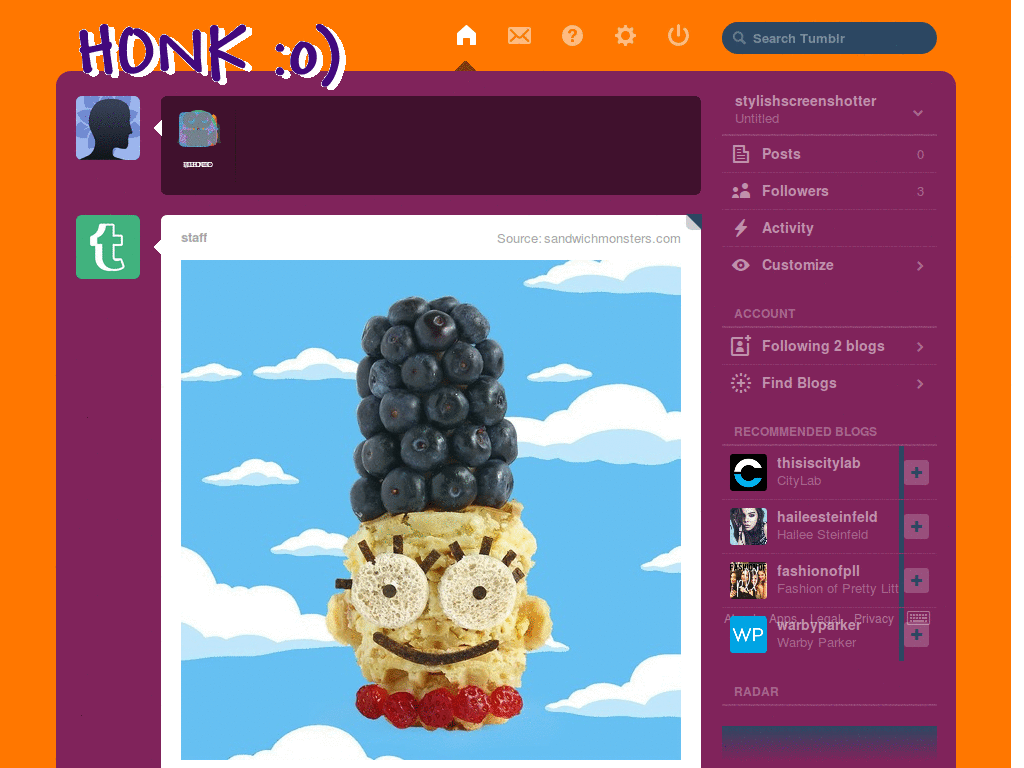
Task: Click the keyboard shortcuts icon
Action: click(x=918, y=618)
